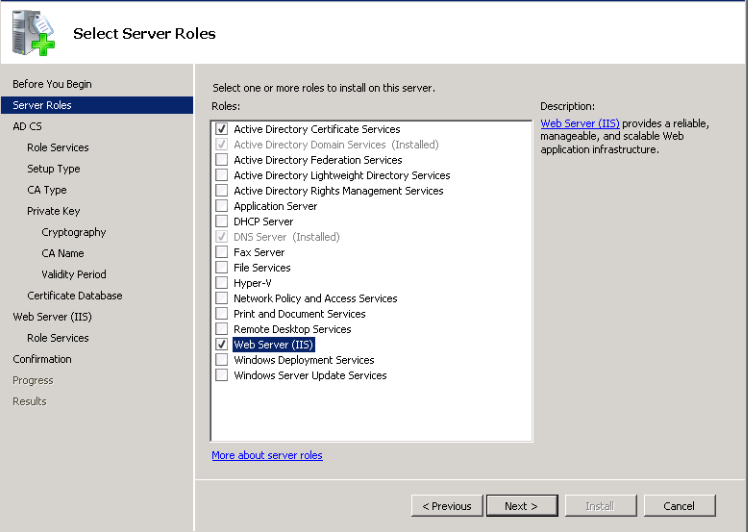Check Network Policy and Access Services
Screen dimensions: 748x532
point(221,298)
